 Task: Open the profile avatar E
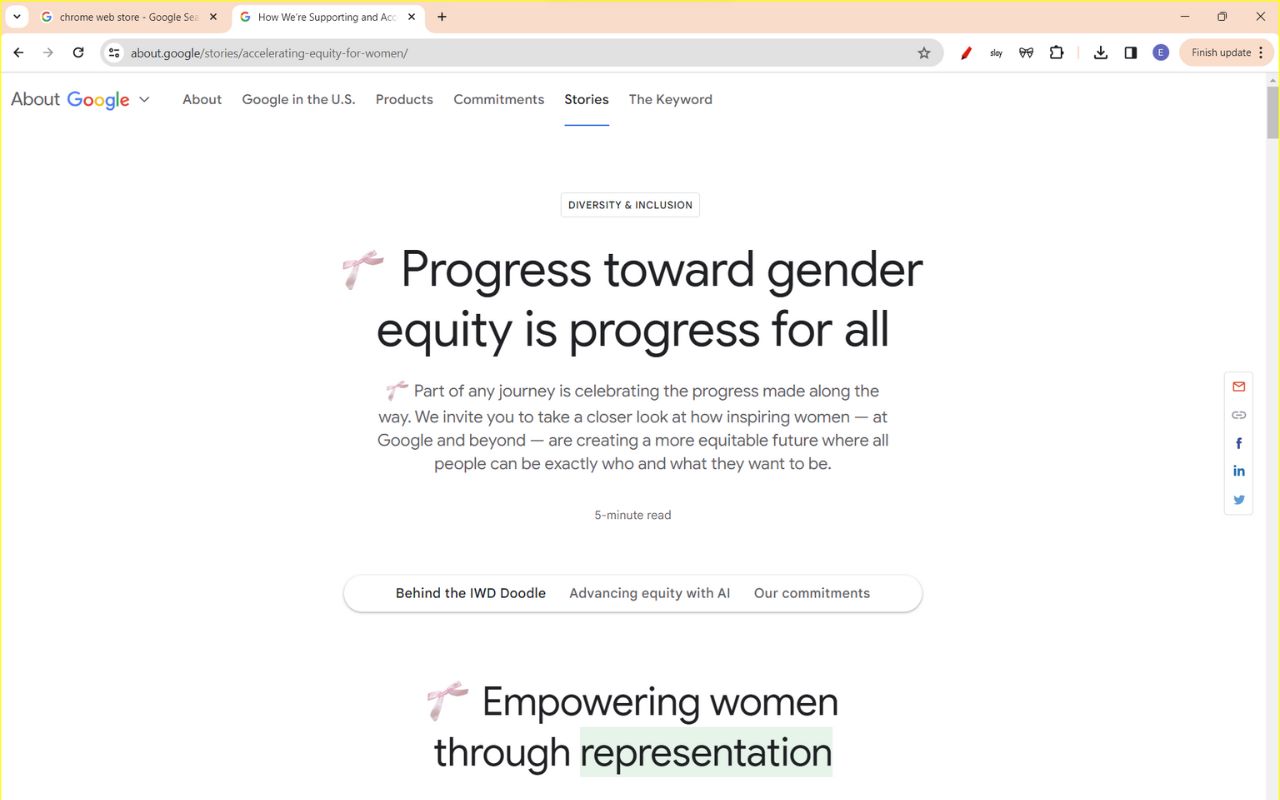tap(1161, 53)
